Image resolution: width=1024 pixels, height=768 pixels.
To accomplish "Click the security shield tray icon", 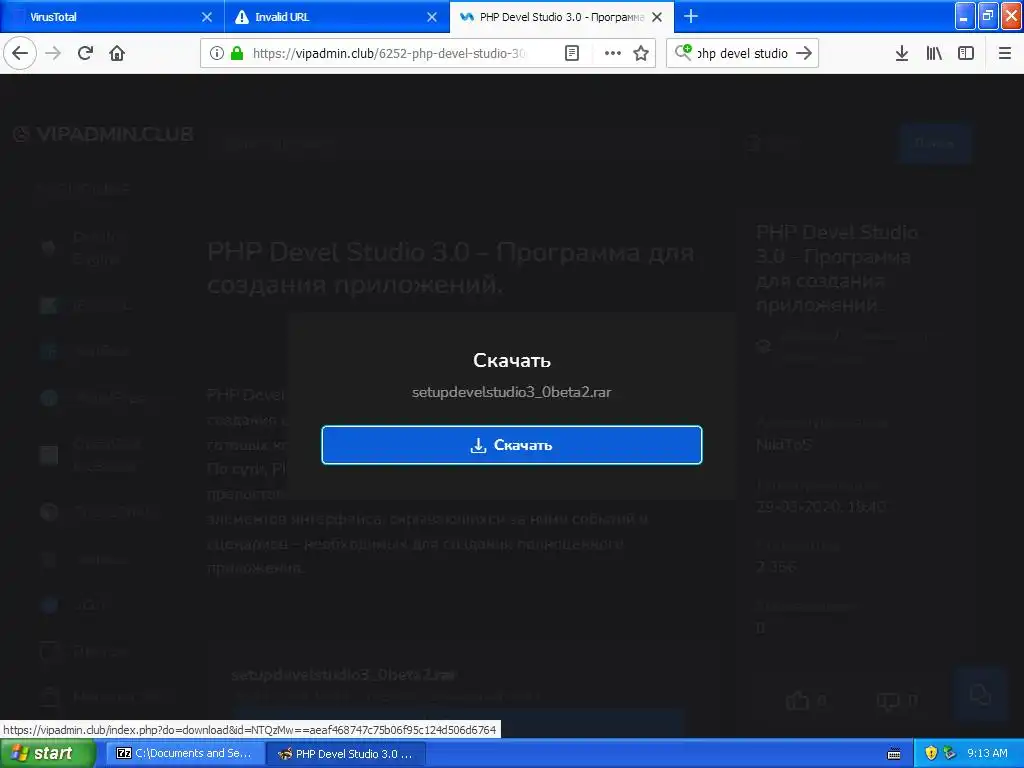I will 931,754.
